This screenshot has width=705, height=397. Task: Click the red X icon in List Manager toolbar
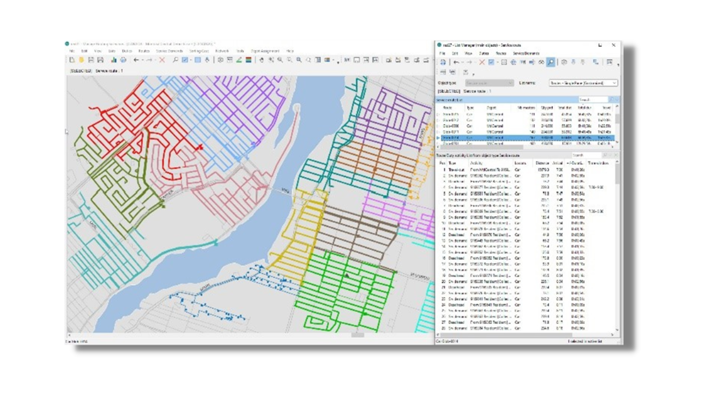(x=482, y=62)
